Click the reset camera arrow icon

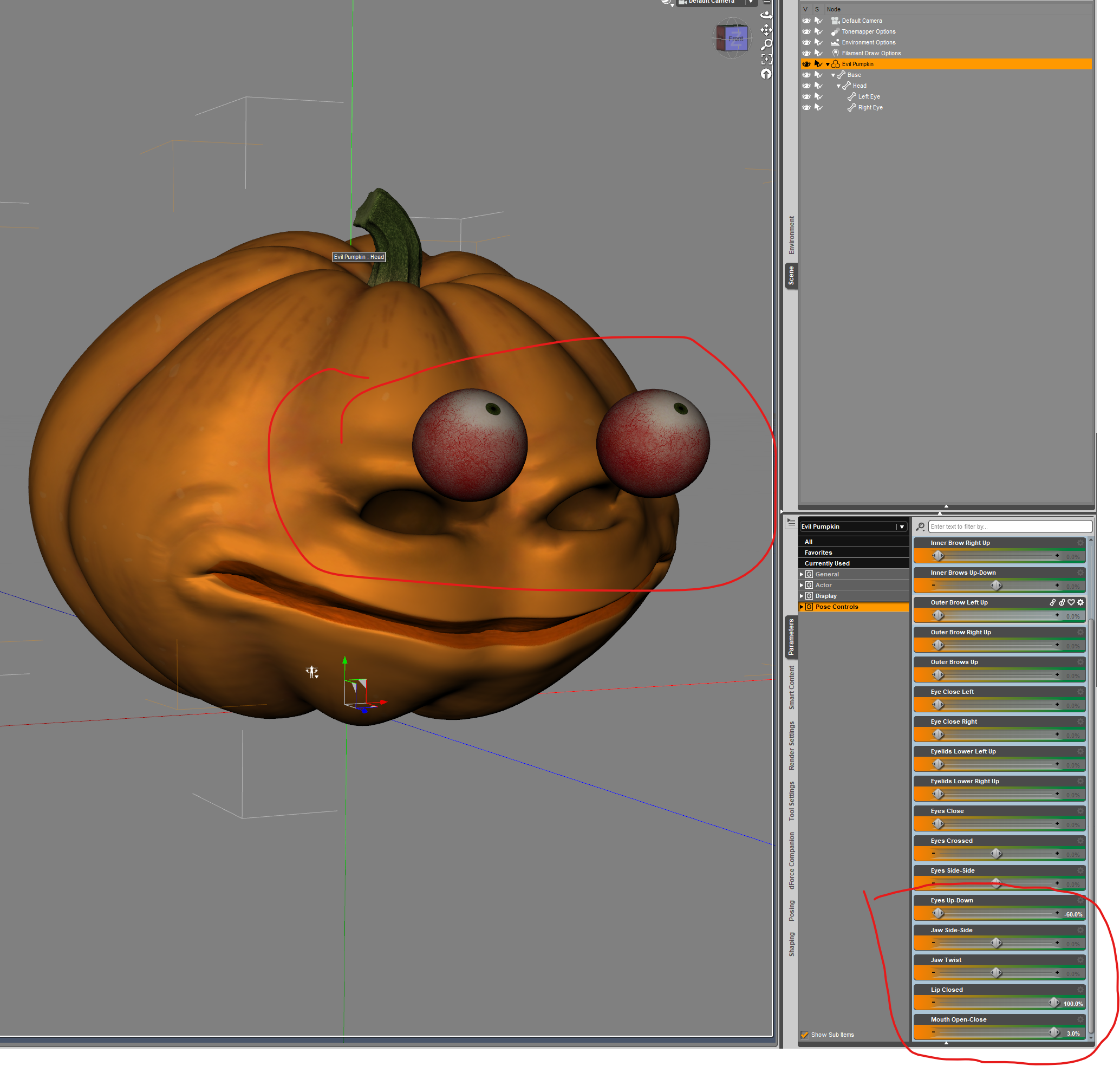[x=766, y=74]
